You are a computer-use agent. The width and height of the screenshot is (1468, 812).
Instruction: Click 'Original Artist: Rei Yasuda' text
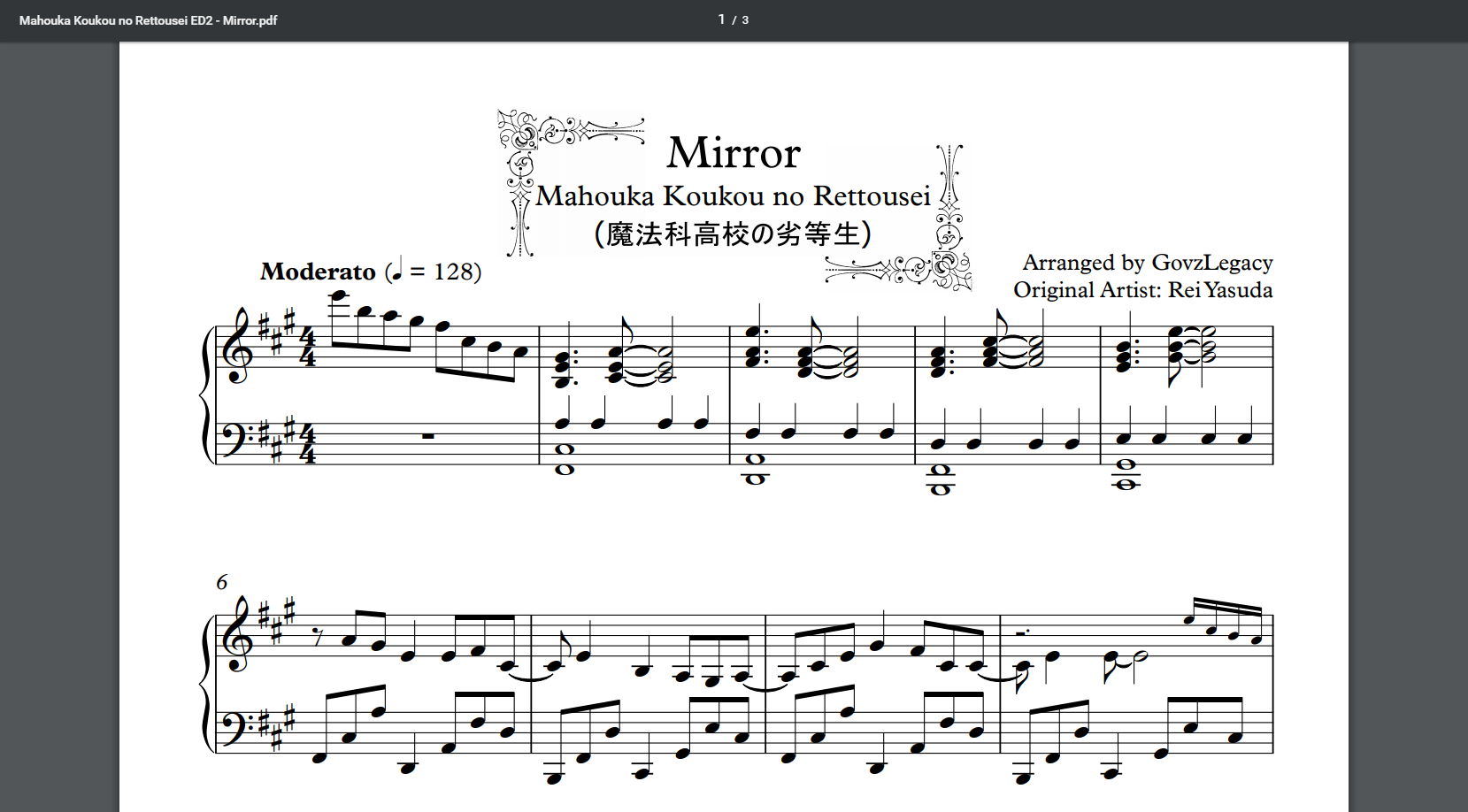click(x=1142, y=290)
